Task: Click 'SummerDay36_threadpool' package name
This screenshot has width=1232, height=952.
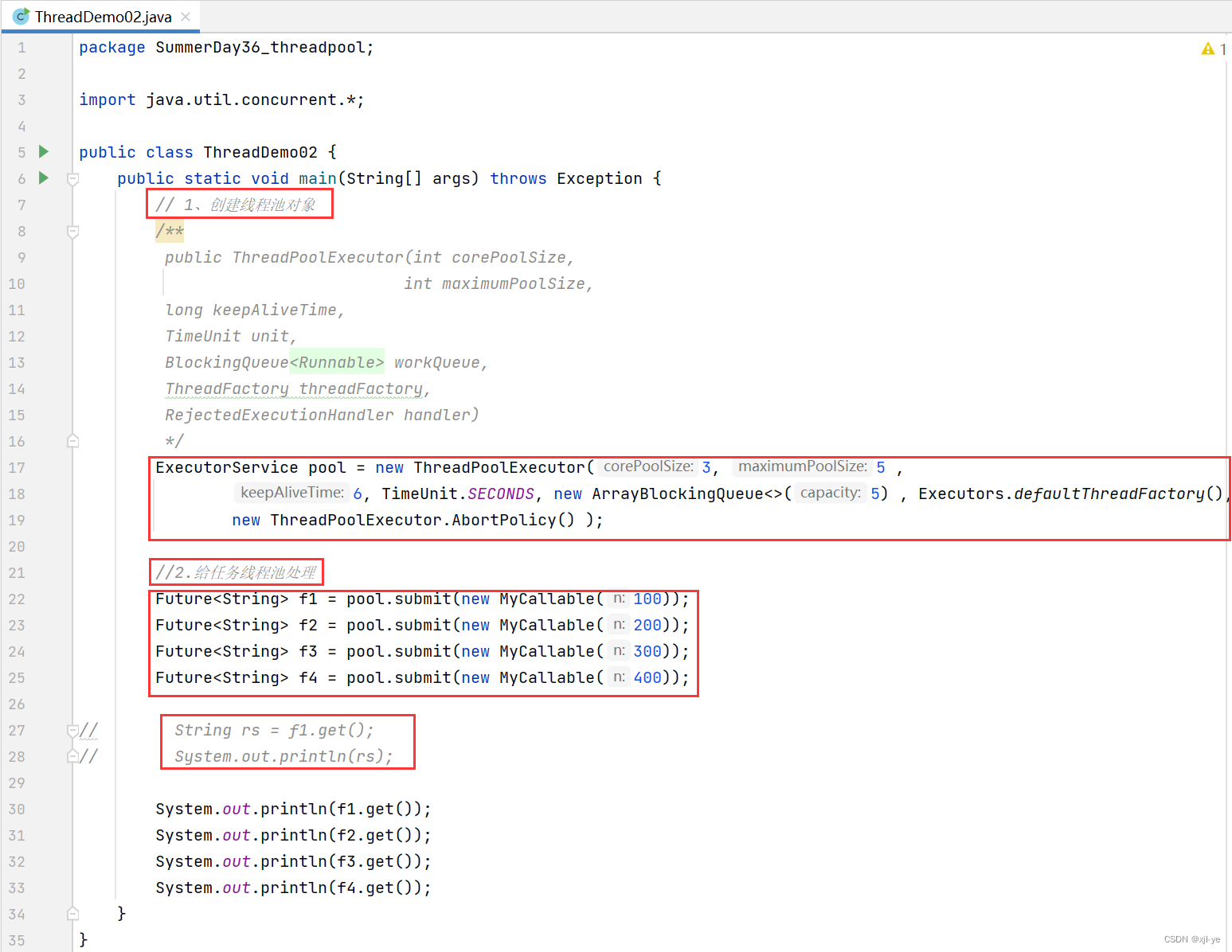Action: 260,48
